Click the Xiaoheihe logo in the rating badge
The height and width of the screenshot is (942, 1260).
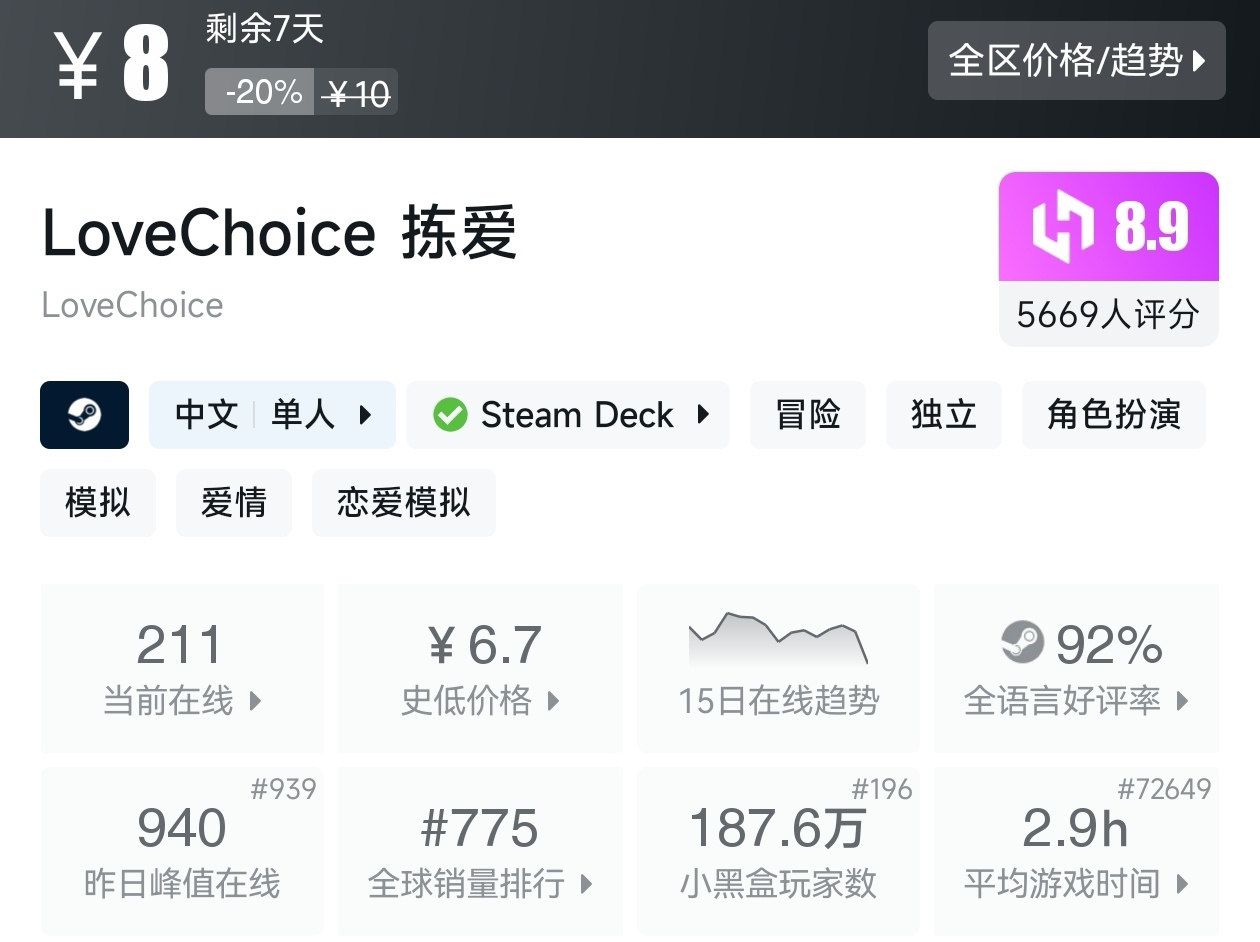coord(1063,226)
